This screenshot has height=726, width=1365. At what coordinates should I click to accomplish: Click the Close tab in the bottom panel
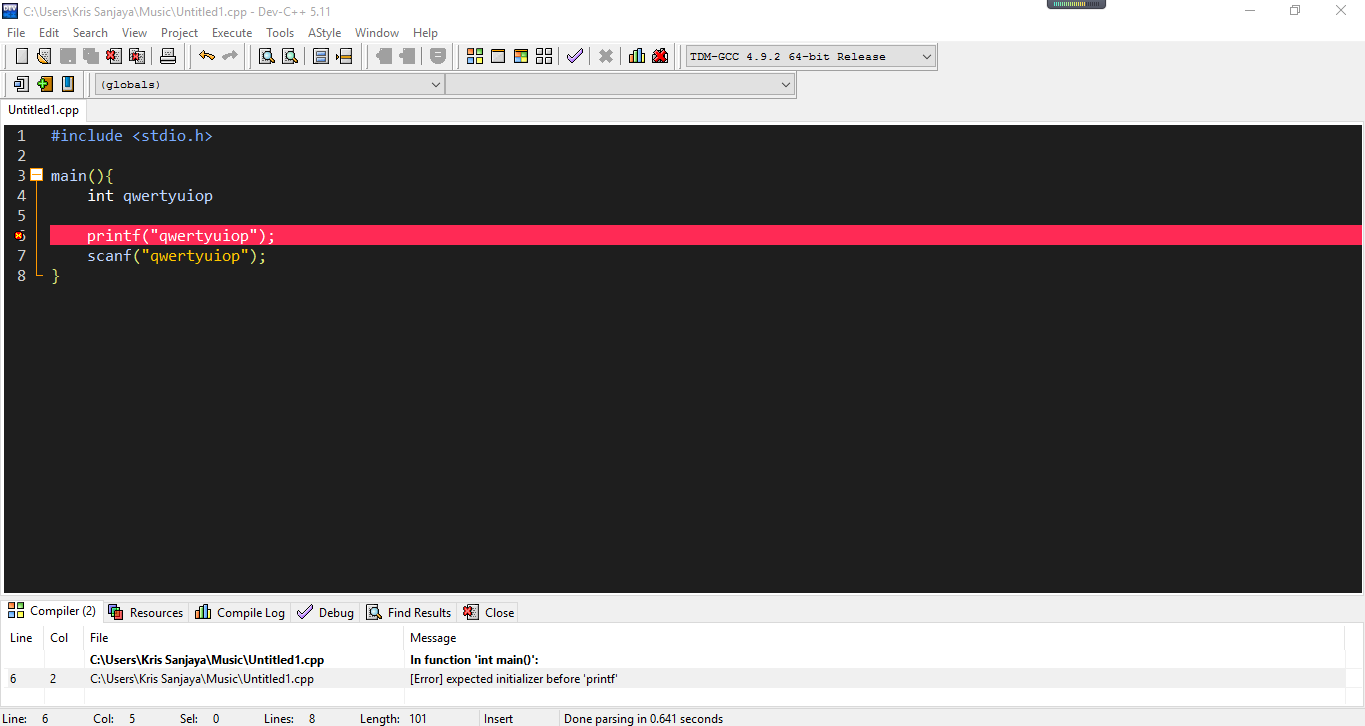click(489, 612)
